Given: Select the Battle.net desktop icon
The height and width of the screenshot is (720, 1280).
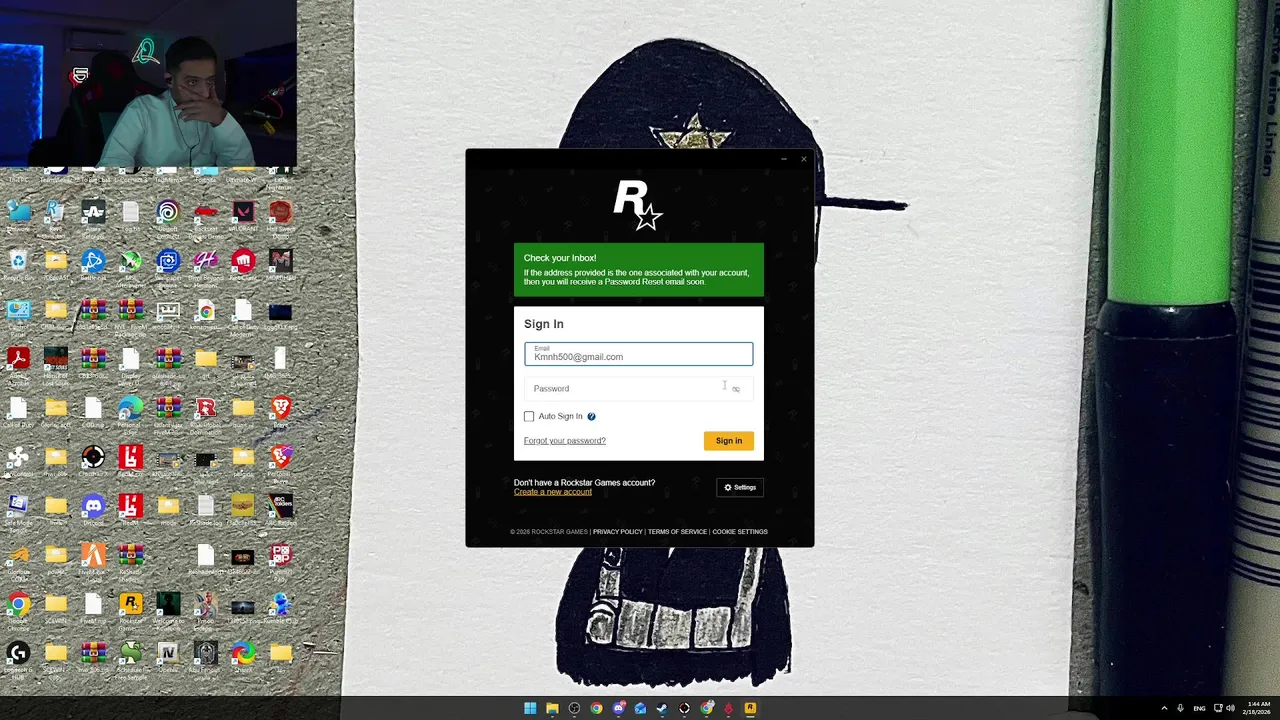Looking at the screenshot, I should tap(93, 265).
